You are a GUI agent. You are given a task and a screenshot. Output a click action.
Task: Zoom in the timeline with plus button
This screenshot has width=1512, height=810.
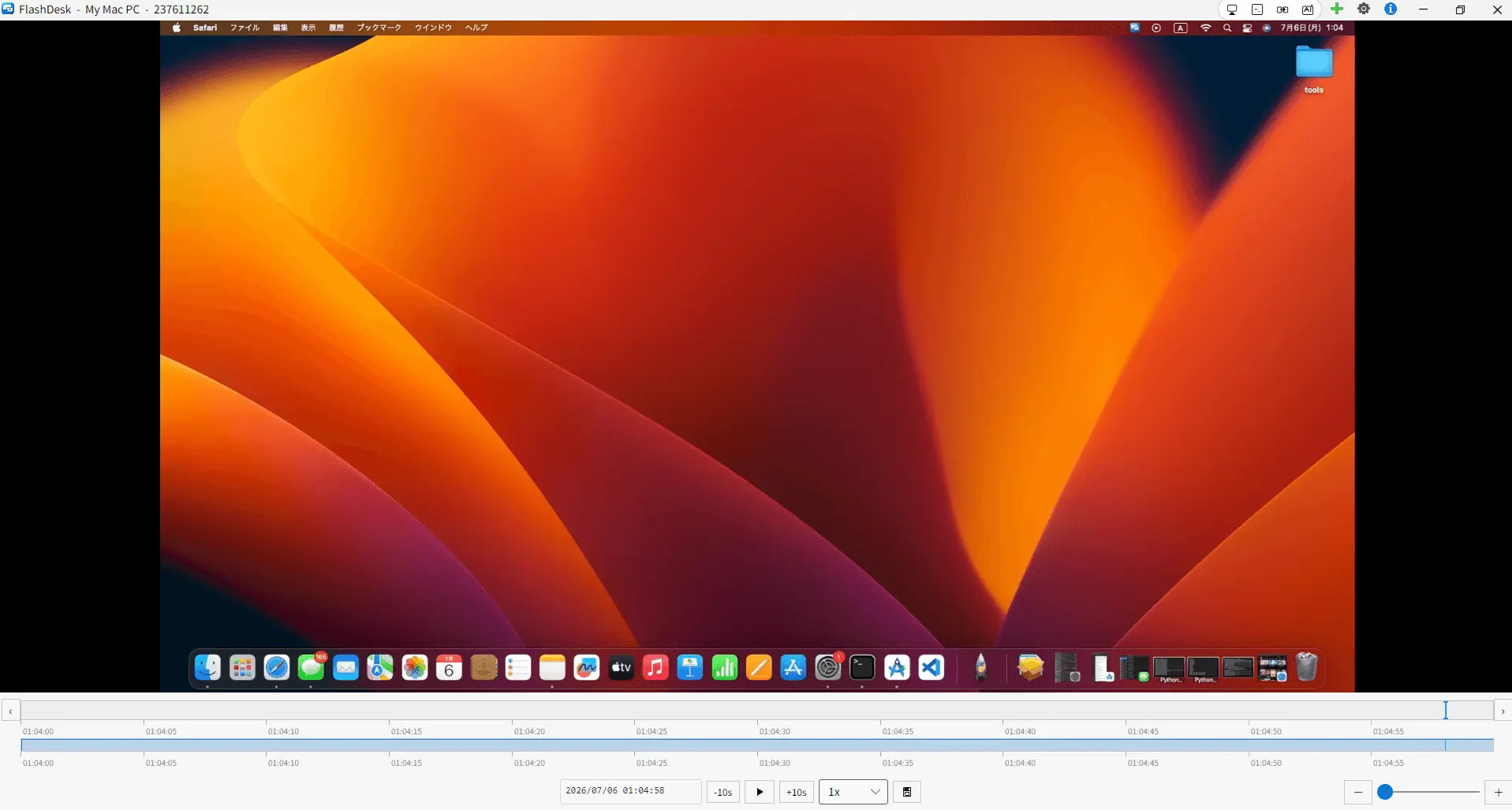point(1499,792)
